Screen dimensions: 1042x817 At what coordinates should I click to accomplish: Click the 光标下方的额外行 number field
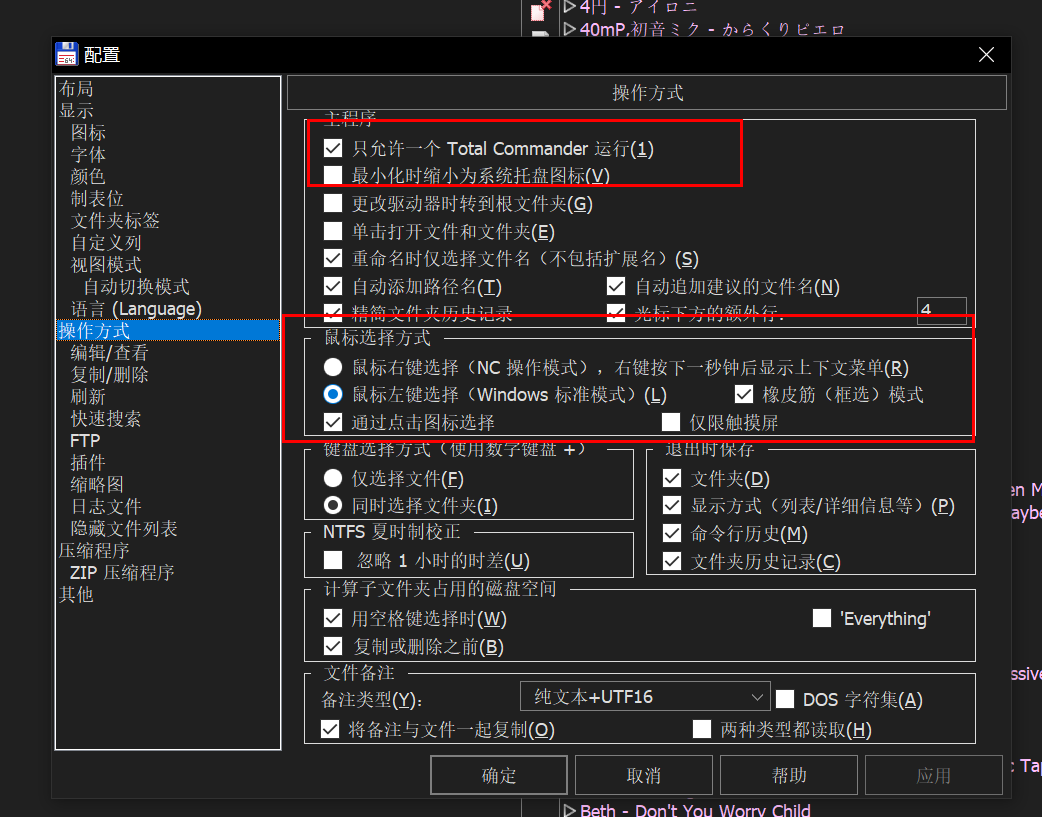coord(942,310)
